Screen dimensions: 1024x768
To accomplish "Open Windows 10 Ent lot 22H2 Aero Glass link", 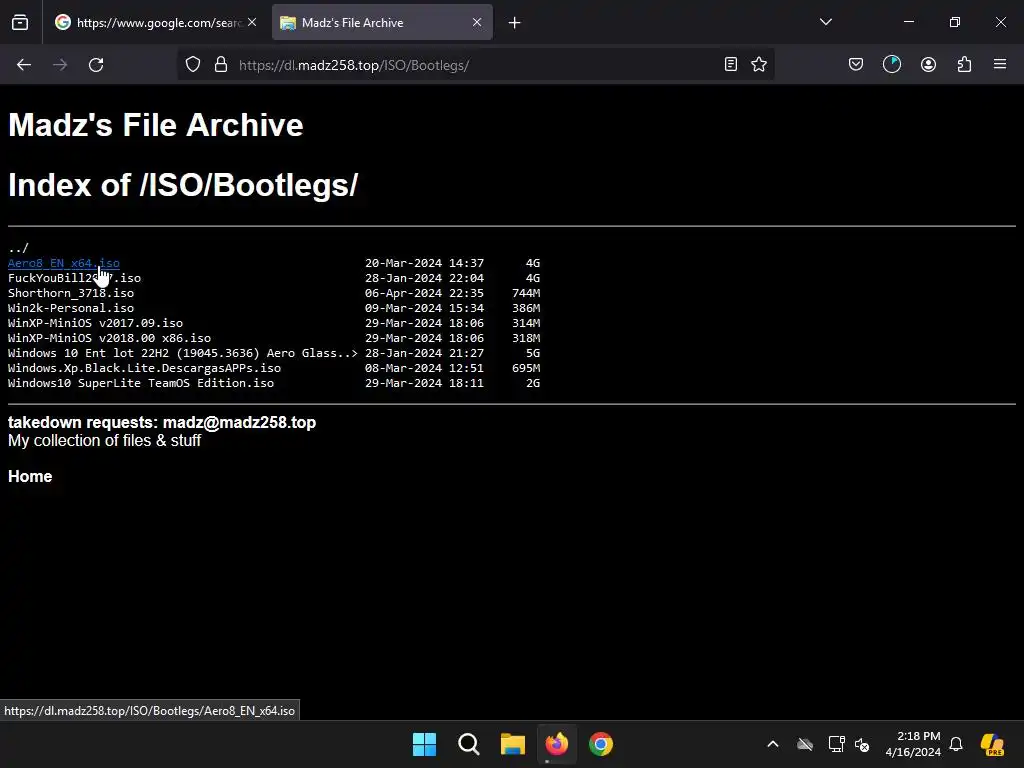I will 183,353.
